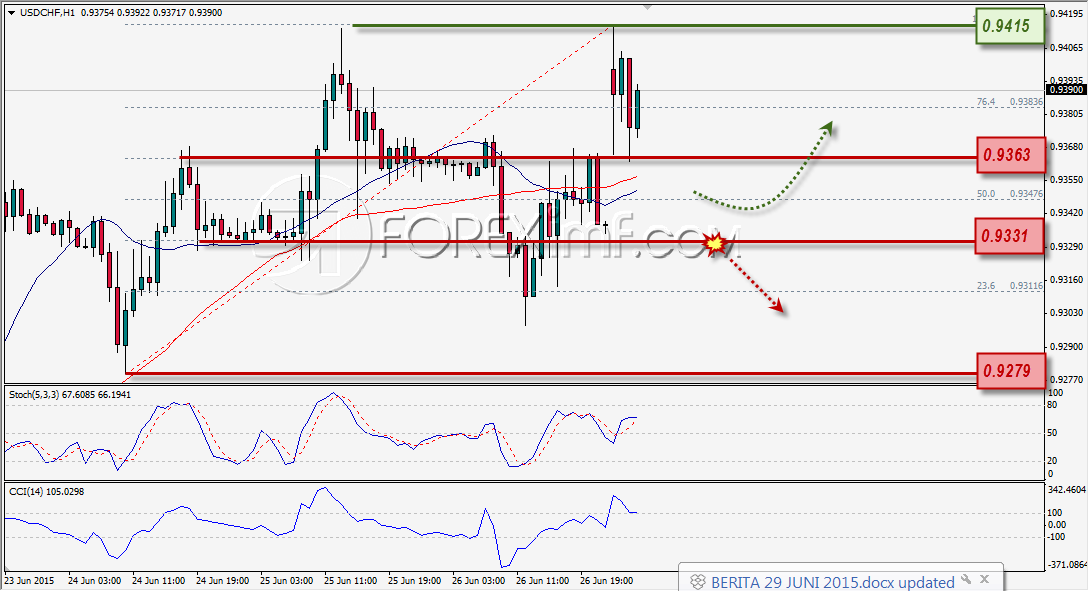Click the 0.93420 price scale value
Image resolution: width=1089 pixels, height=591 pixels.
(x=1067, y=213)
